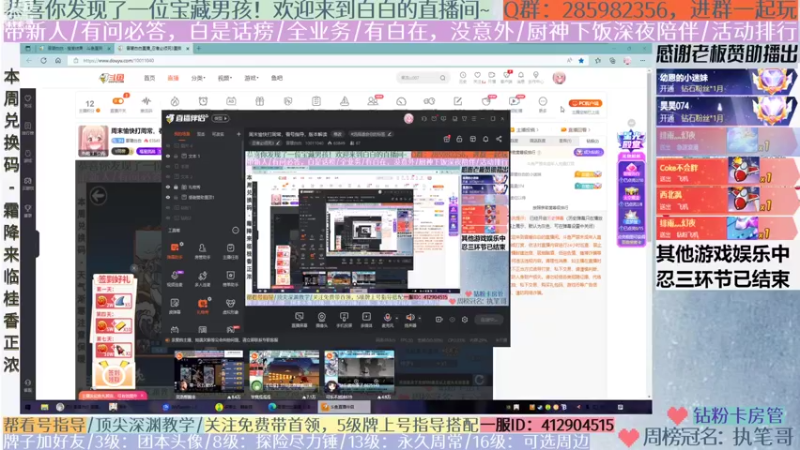This screenshot has height=450, width=800.
Task: Click the warning triangle icon in streamer toolbar
Action: click(x=344, y=101)
